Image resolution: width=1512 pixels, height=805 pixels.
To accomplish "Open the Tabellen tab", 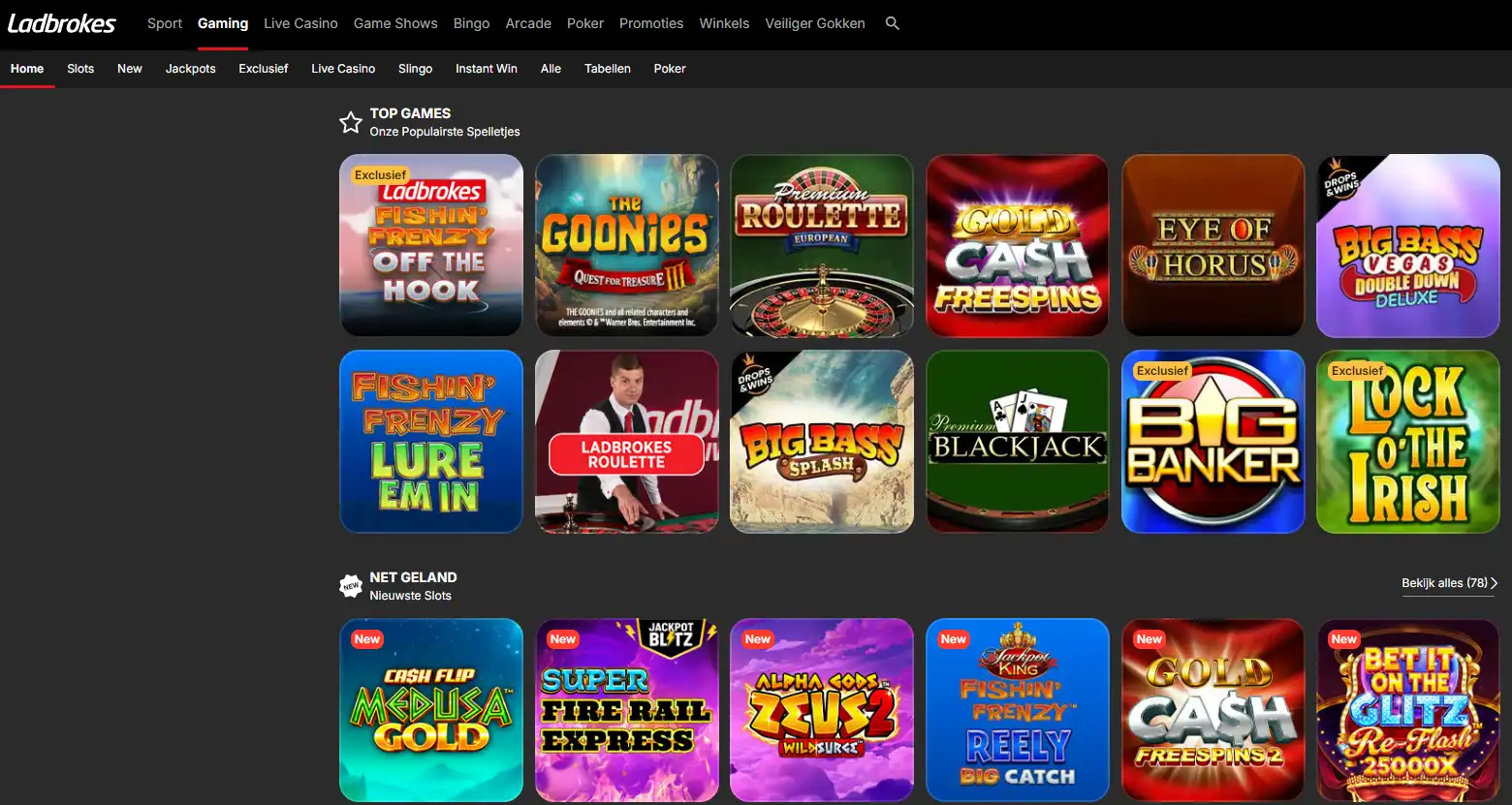I will point(608,69).
